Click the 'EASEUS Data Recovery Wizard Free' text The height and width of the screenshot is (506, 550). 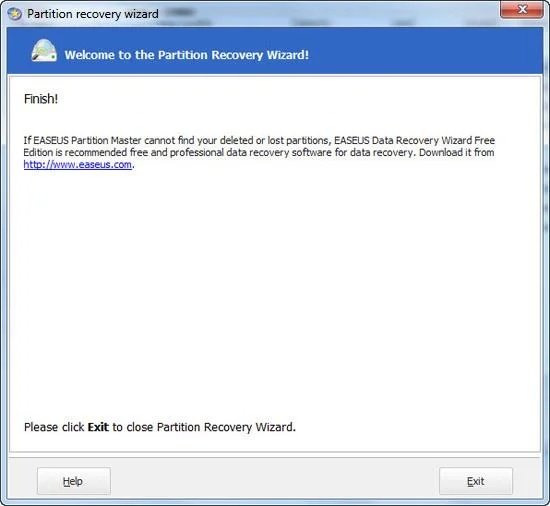click(x=414, y=140)
